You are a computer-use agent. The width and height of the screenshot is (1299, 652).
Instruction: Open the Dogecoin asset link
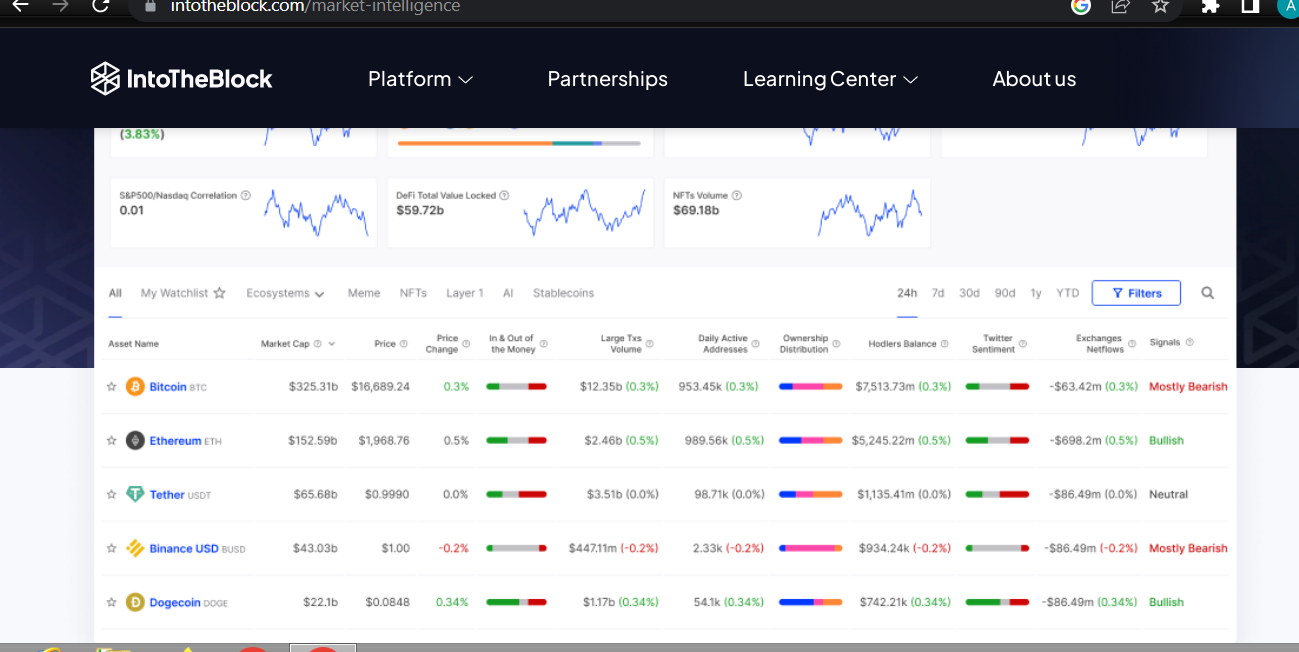pos(176,602)
